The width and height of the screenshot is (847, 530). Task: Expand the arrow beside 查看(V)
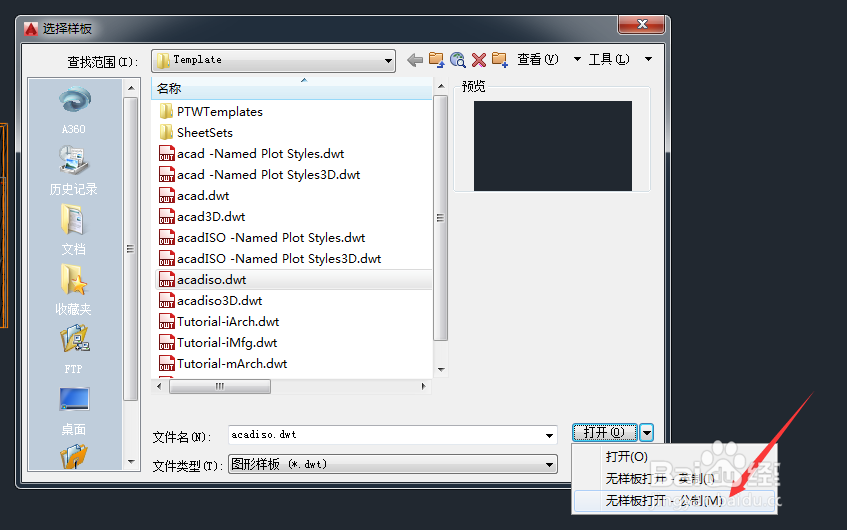pyautogui.click(x=577, y=59)
